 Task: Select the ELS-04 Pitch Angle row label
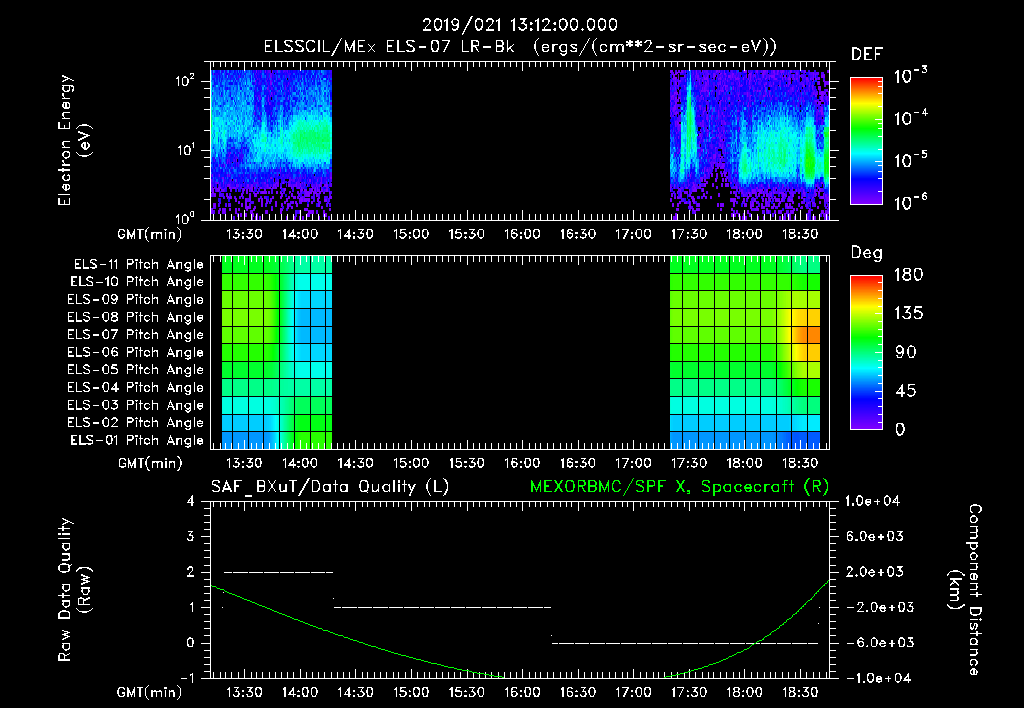click(135, 387)
